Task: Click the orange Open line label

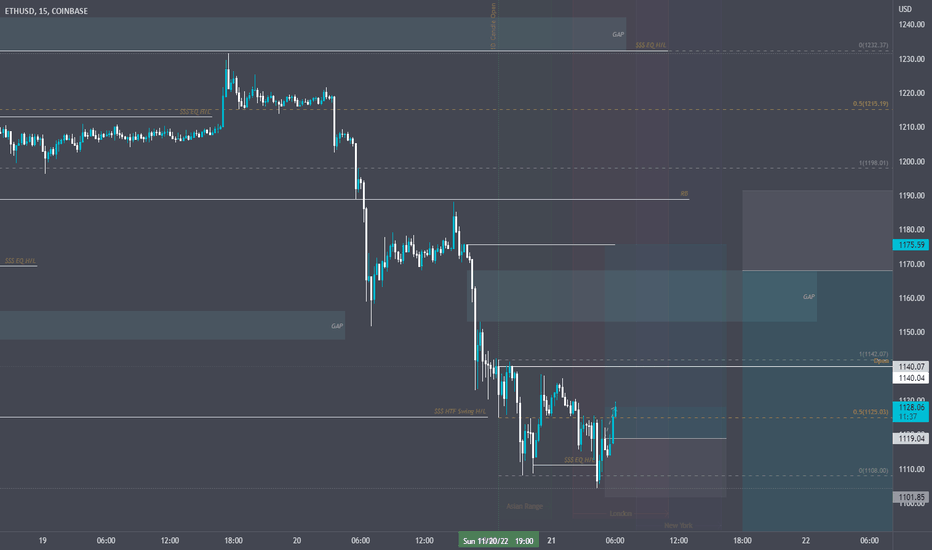Action: 881,361
